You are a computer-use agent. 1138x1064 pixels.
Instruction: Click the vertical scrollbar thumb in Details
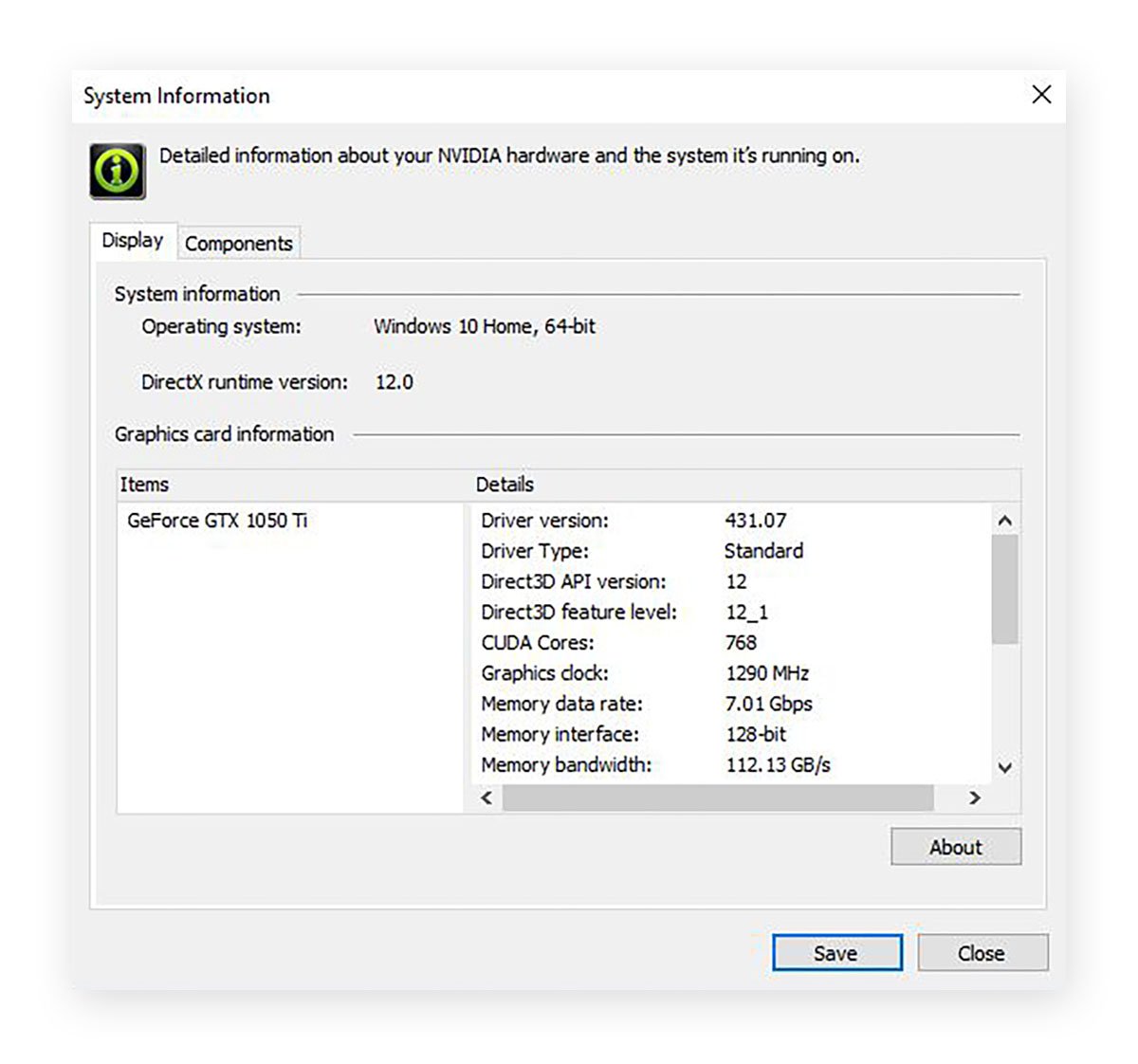click(1005, 589)
